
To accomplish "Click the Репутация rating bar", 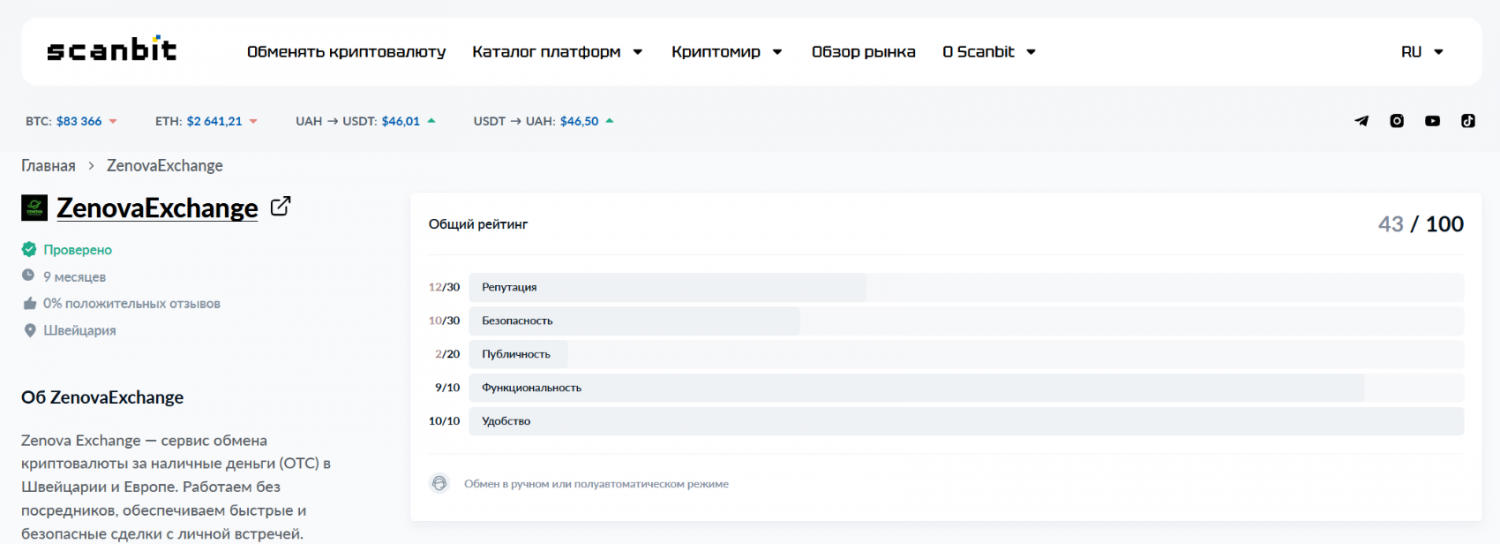I will [966, 287].
